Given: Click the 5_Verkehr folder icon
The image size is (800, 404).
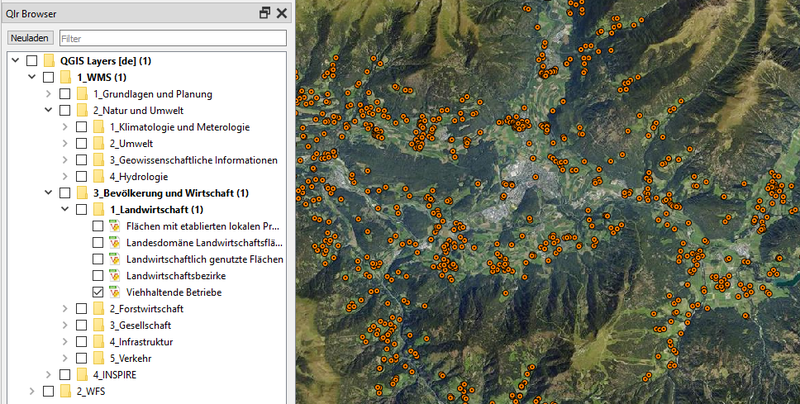Looking at the screenshot, I should 98,358.
